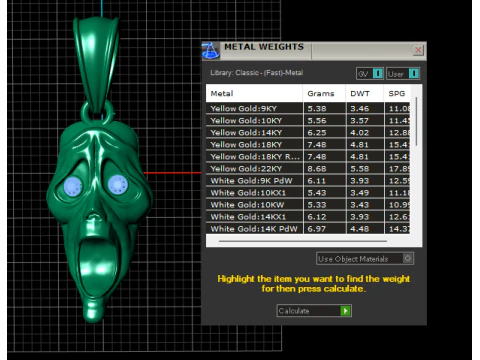Select the White Gold:14KX1 row
The width and height of the screenshot is (480, 360).
[308, 217]
